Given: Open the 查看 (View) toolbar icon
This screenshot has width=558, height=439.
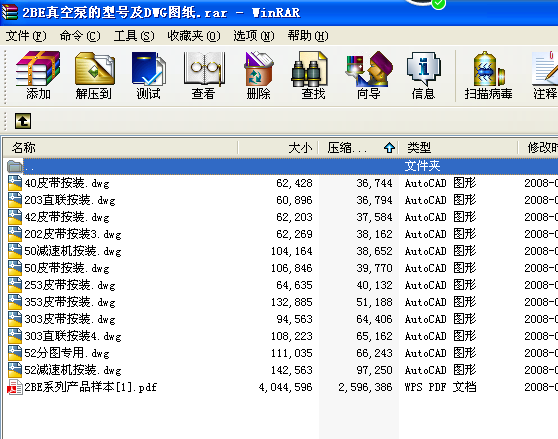Looking at the screenshot, I should click(204, 69).
